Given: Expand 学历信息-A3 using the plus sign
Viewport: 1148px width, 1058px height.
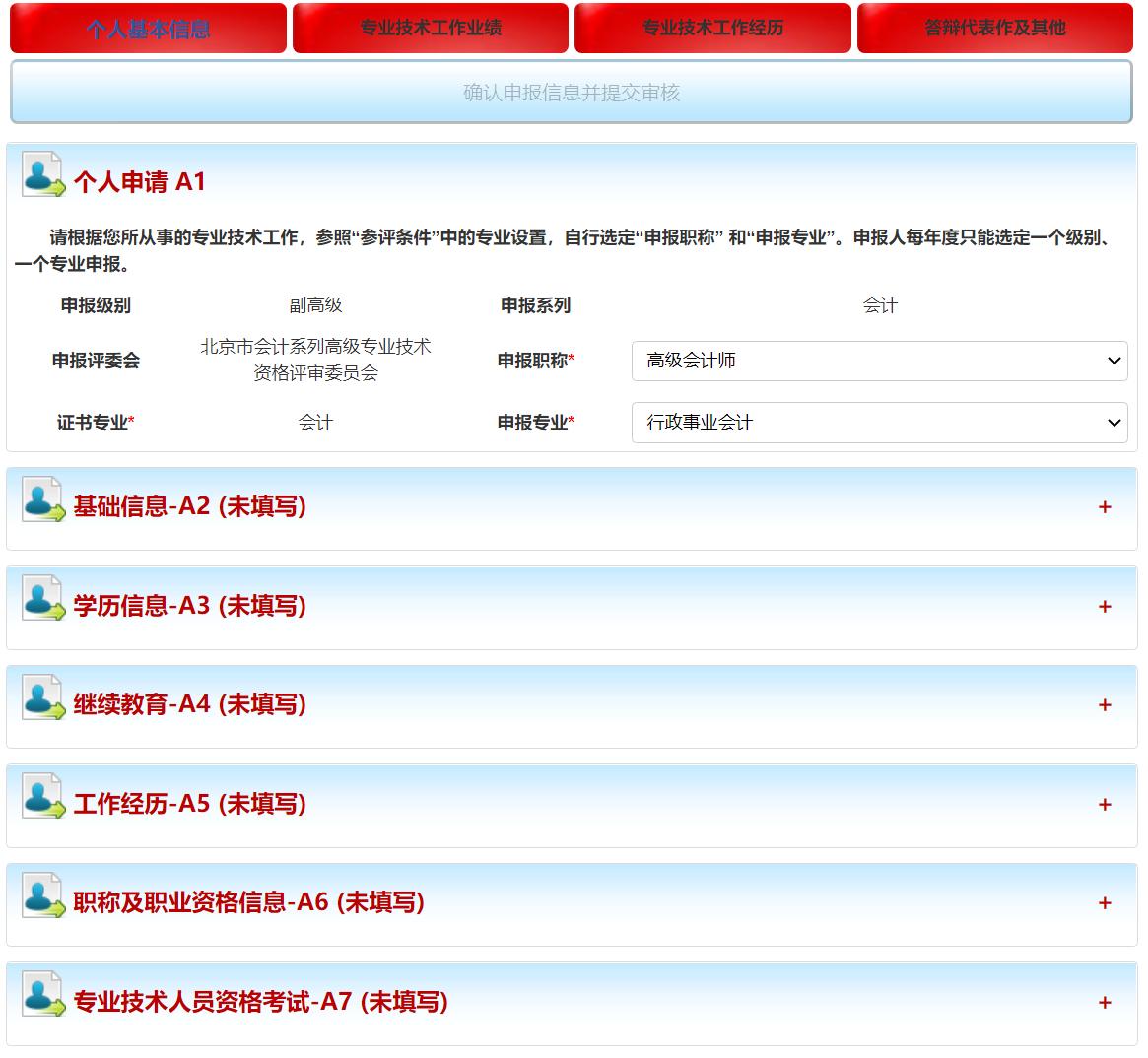Looking at the screenshot, I should (1104, 607).
